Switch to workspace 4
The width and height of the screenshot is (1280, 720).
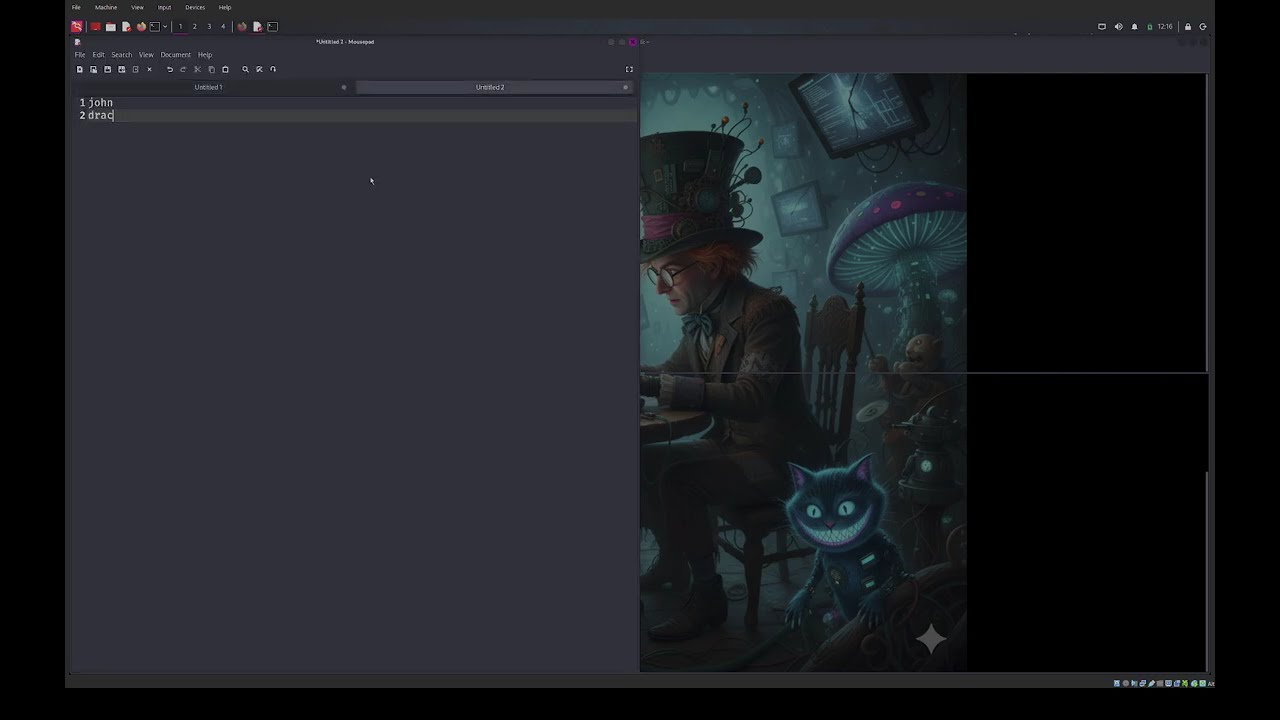point(223,26)
